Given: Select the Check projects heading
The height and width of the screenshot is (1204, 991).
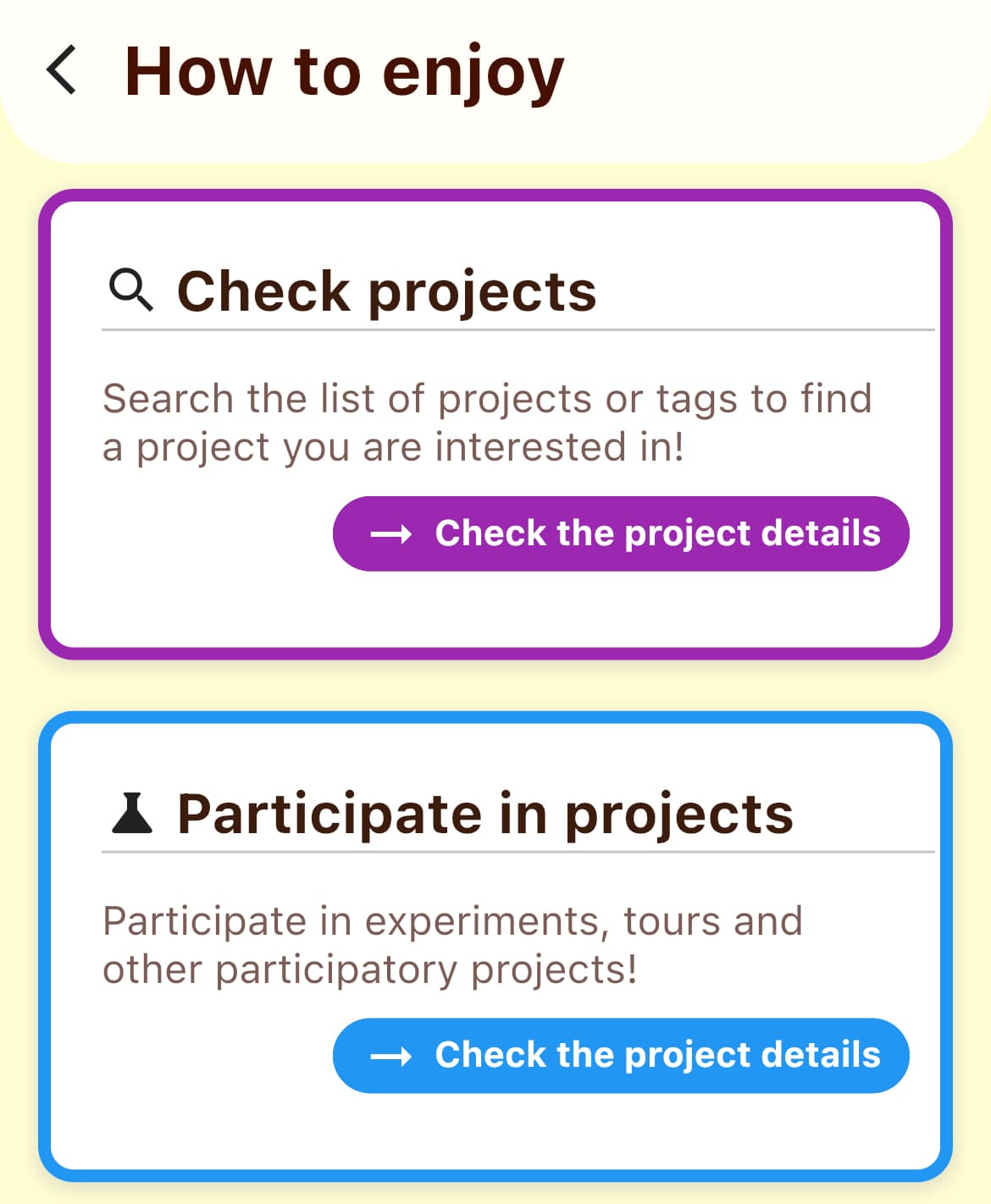Looking at the screenshot, I should pos(386,291).
